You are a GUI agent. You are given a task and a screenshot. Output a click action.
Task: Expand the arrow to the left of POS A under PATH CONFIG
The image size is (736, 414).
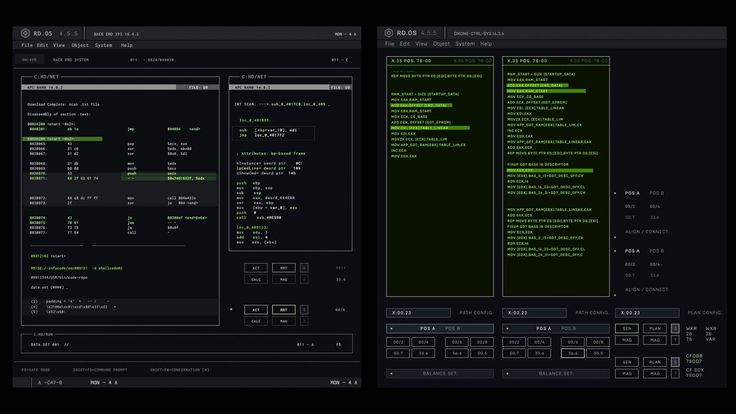(391, 328)
